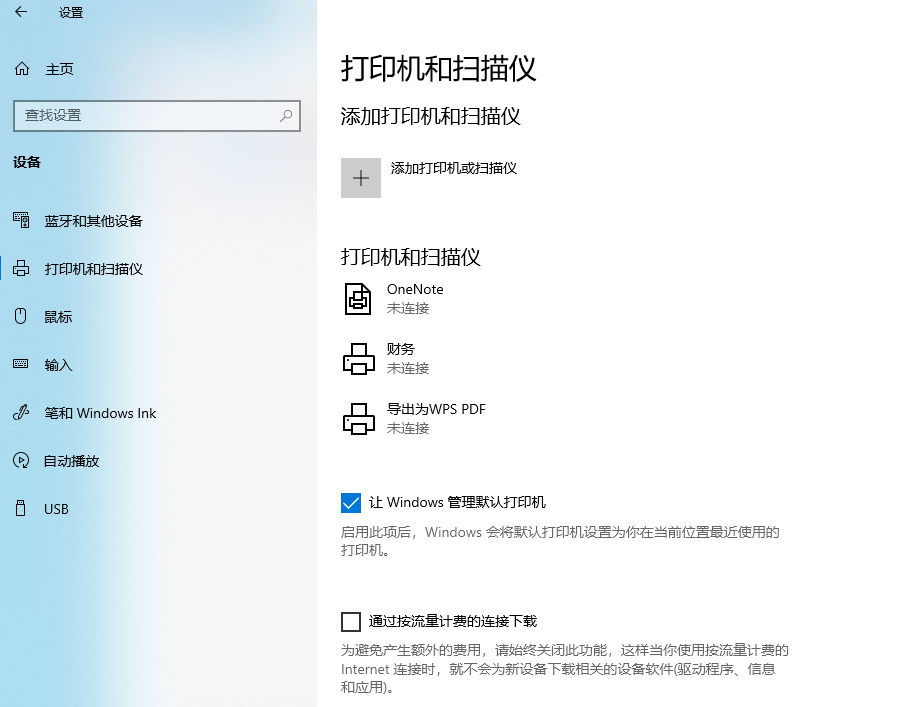The width and height of the screenshot is (899, 707).
Task: Click the keyboard icon beside 输入
Action: coord(21,364)
